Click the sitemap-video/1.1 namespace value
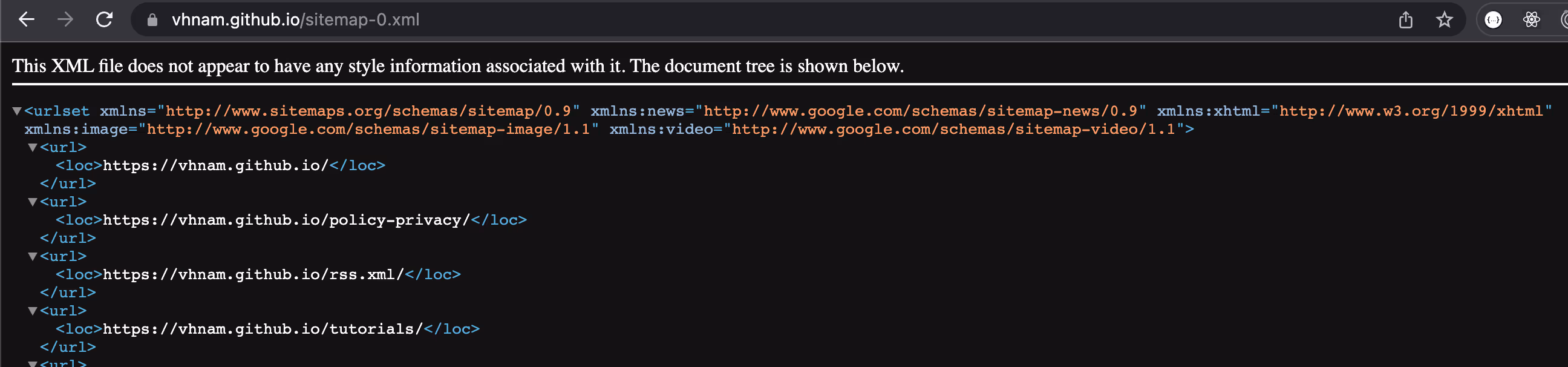 tap(954, 129)
